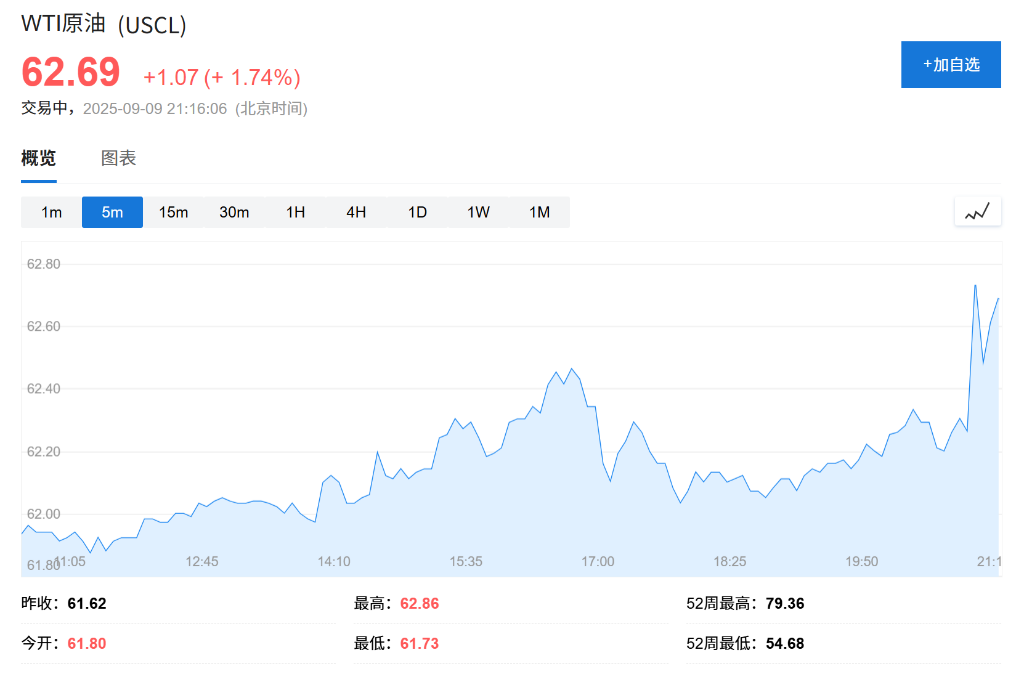Click the timestamp 2025-09-09 21:16:06
Screen dimensions: 1024x673
click(155, 108)
